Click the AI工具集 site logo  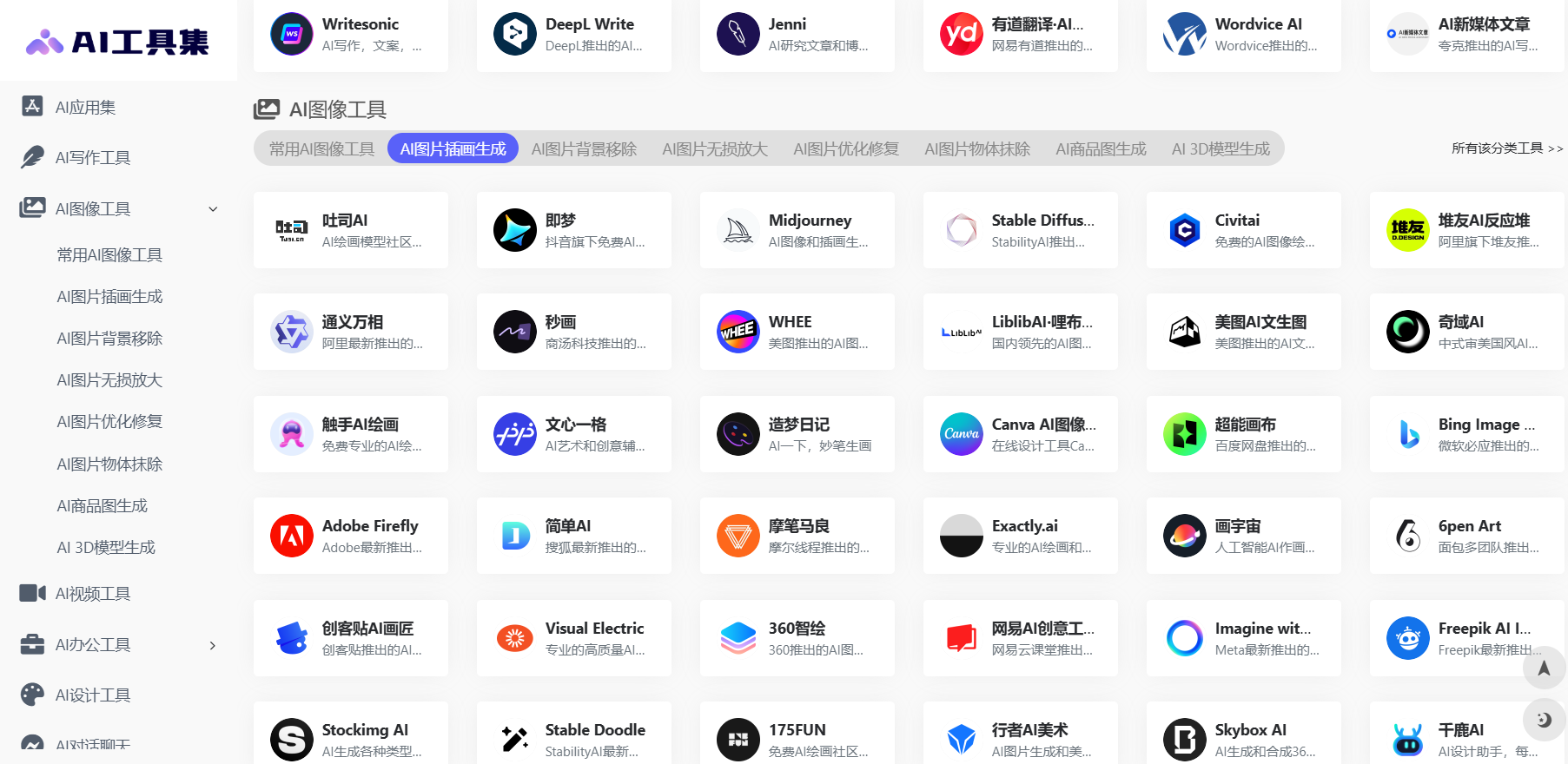click(118, 41)
